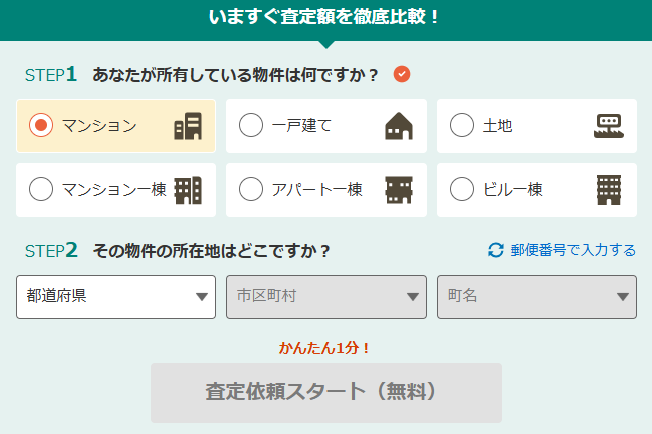Select the ビル一棟 radio button

[x=462, y=189]
